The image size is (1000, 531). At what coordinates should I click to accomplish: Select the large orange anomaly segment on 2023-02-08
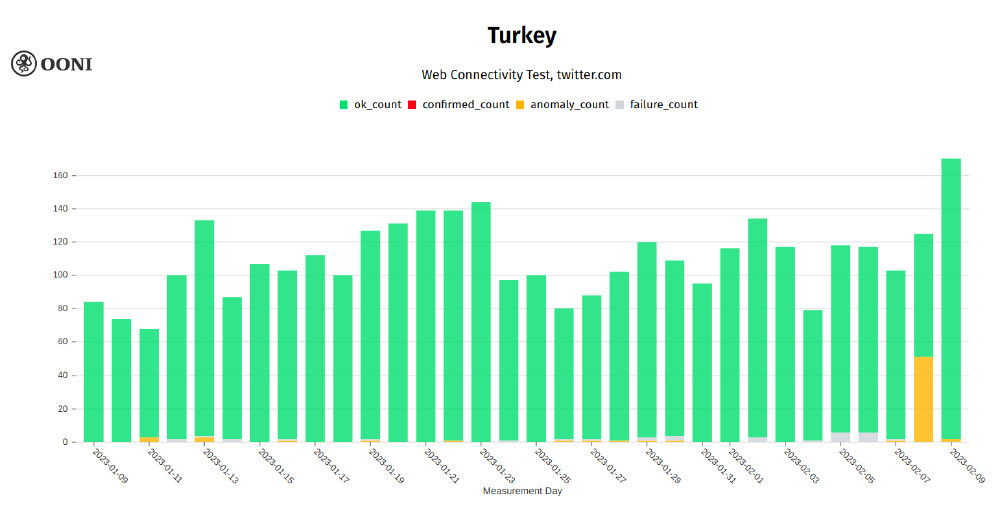[x=923, y=398]
